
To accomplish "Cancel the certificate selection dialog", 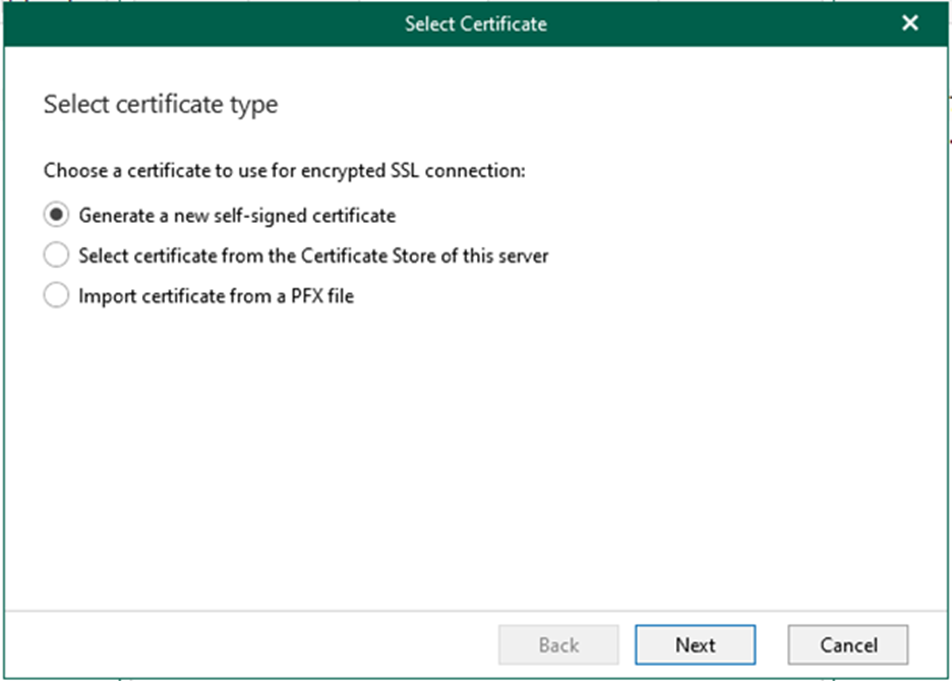I will point(848,645).
